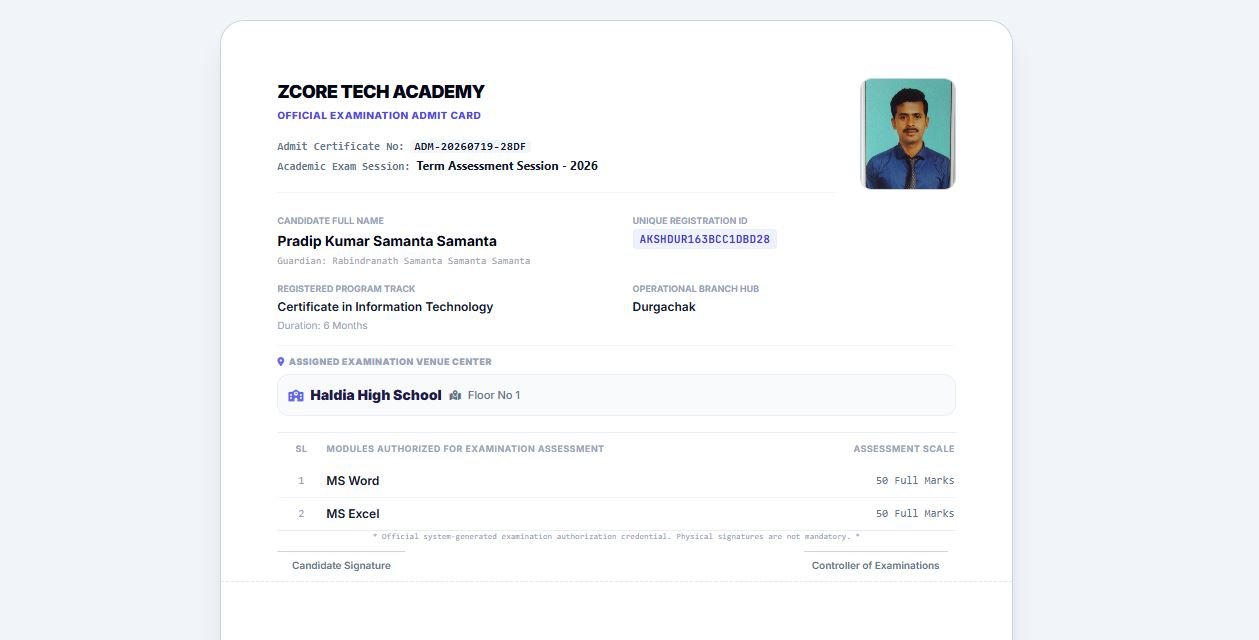Click the Official Examination Admit Card subtitle
Image resolution: width=1259 pixels, height=640 pixels.
[x=379, y=116]
